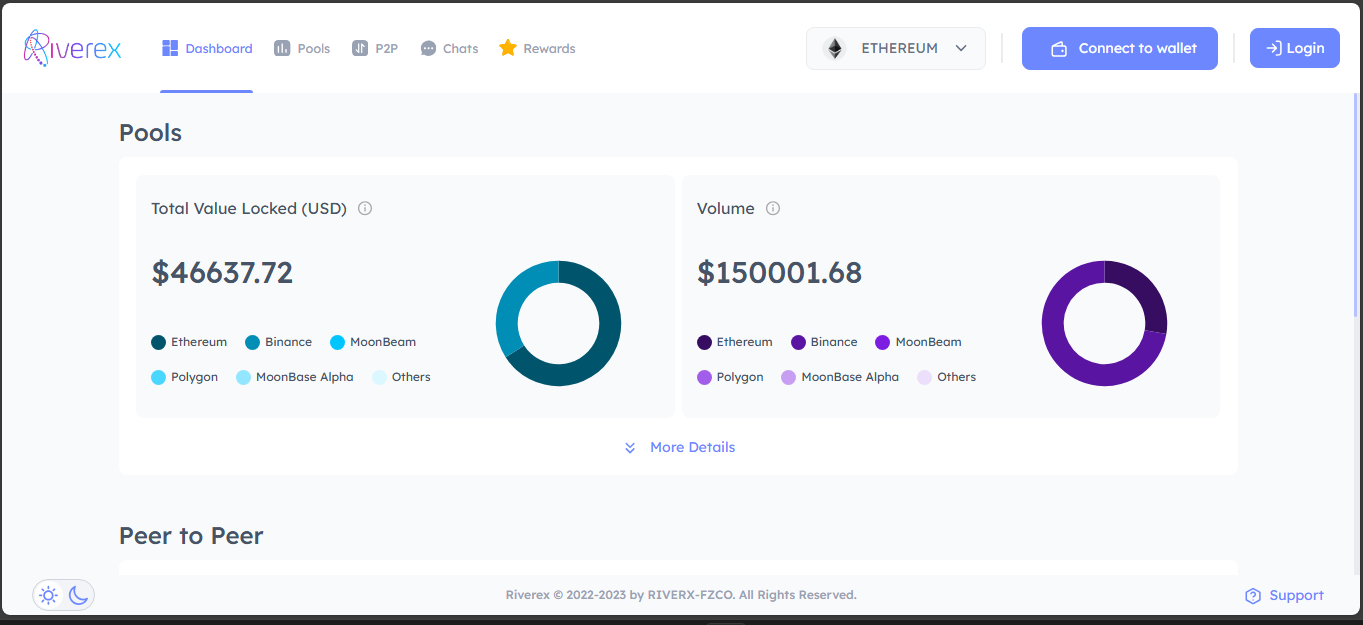Image resolution: width=1363 pixels, height=625 pixels.
Task: Click the double chevron beside More Details
Action: tap(630, 448)
